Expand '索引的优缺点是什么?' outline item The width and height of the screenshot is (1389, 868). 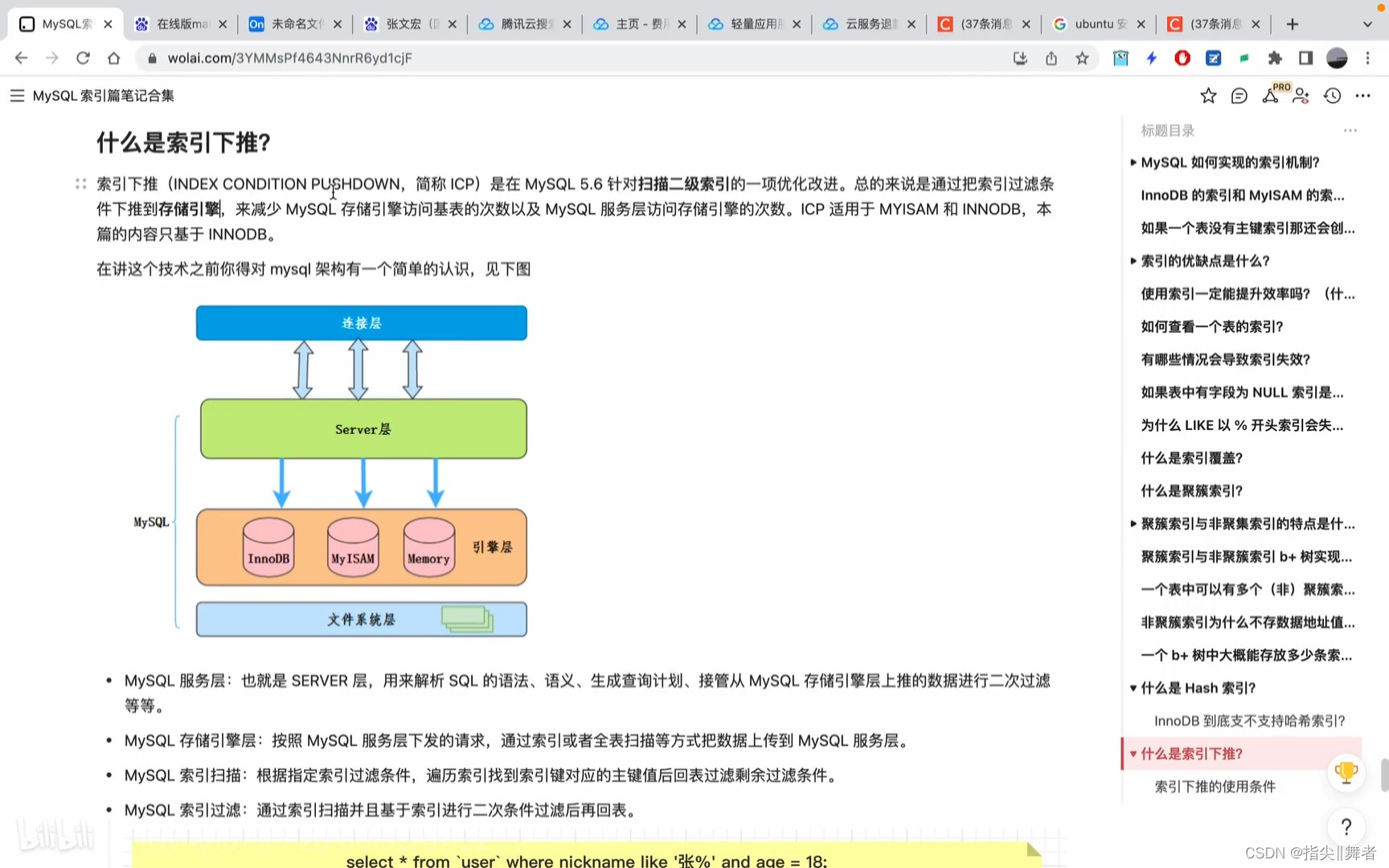[x=1133, y=261]
